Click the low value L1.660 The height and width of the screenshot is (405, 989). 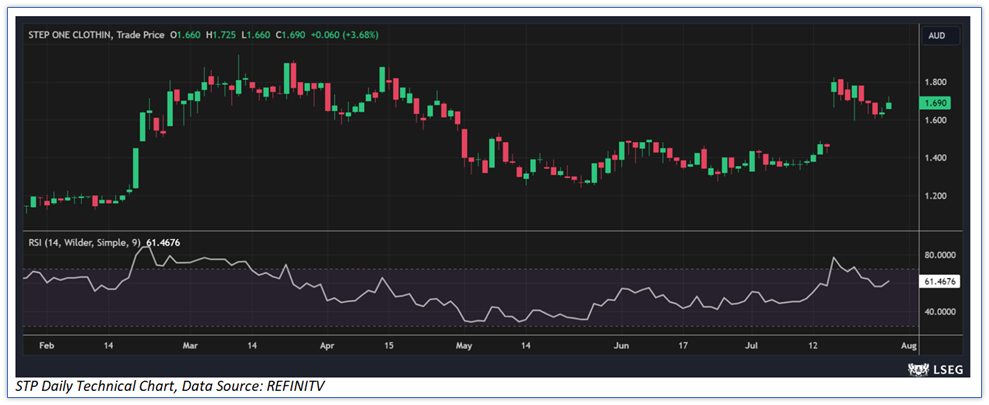click(x=256, y=35)
